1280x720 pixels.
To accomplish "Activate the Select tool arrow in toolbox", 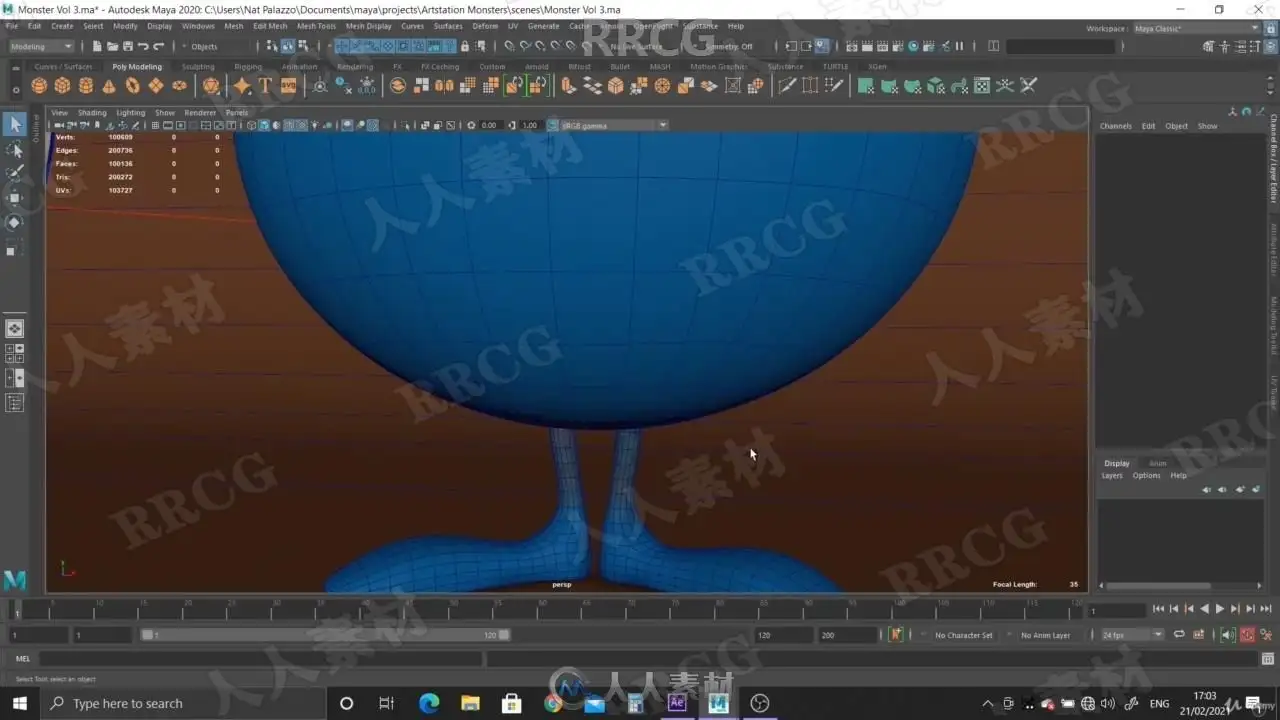I will (x=15, y=124).
